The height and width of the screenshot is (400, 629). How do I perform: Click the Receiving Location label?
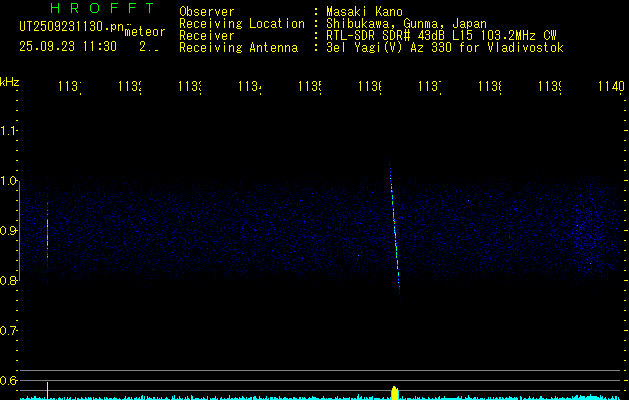tap(241, 23)
